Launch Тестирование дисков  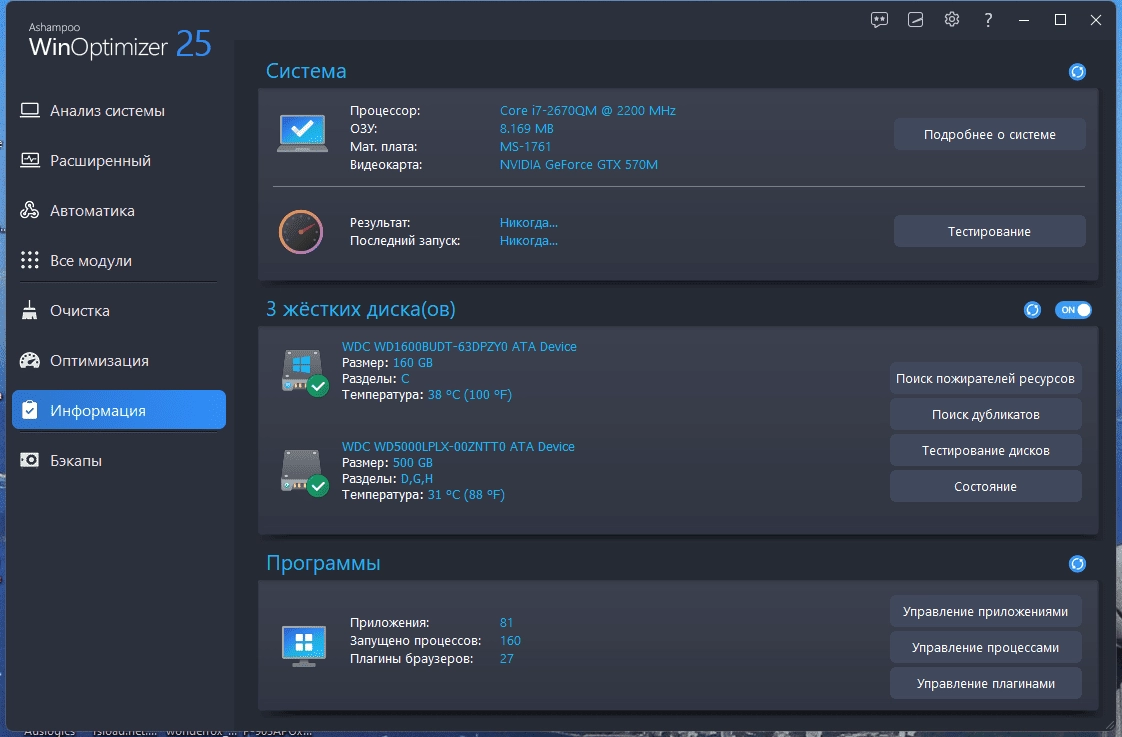985,451
